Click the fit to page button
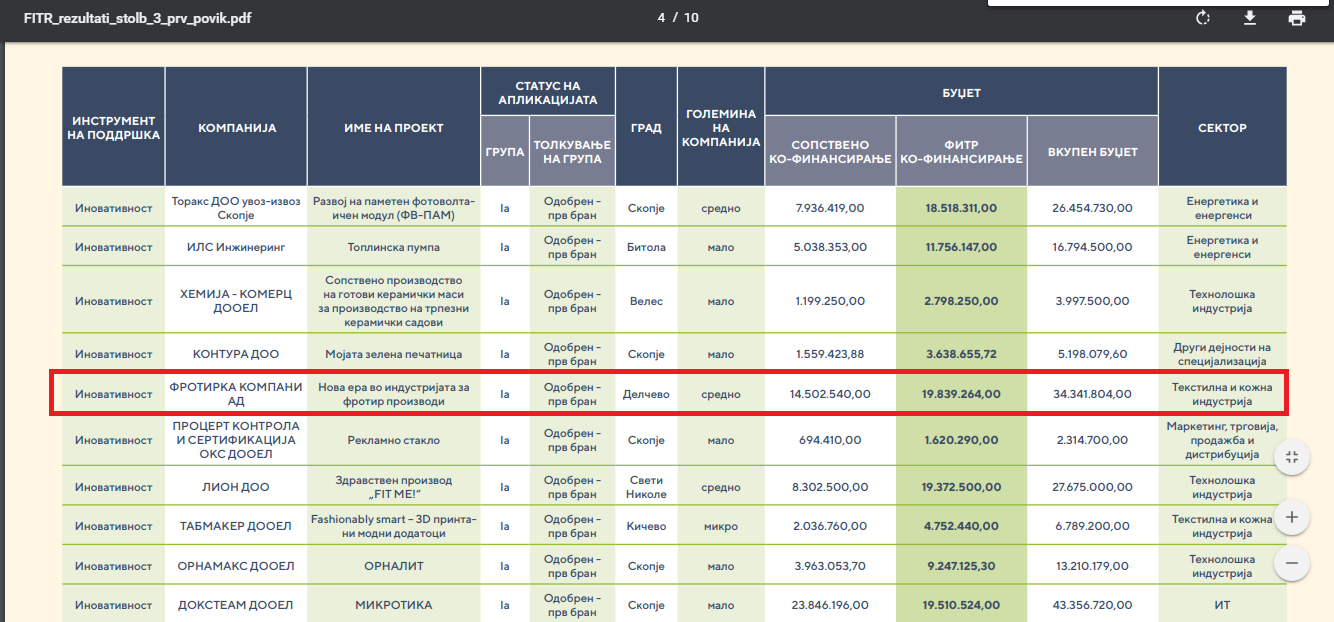1334x622 pixels. (1292, 456)
